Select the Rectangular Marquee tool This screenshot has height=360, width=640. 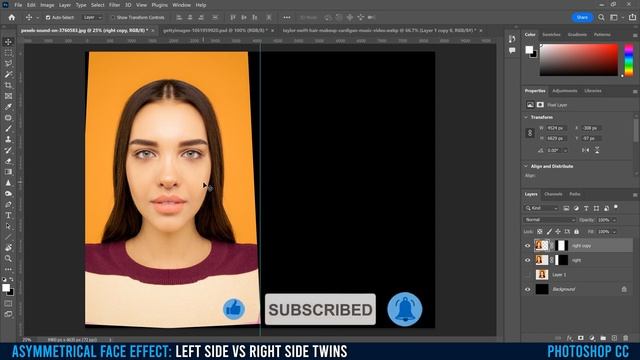8,53
